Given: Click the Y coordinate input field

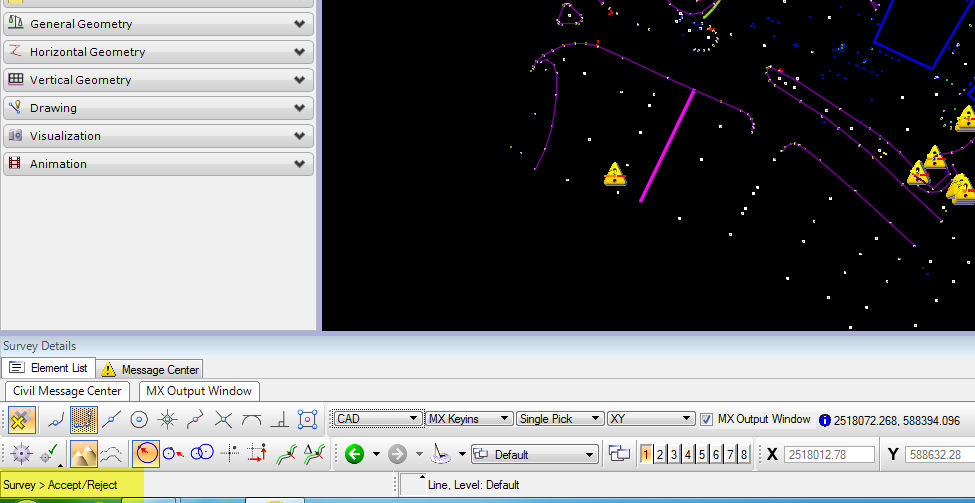Looking at the screenshot, I should (x=940, y=455).
